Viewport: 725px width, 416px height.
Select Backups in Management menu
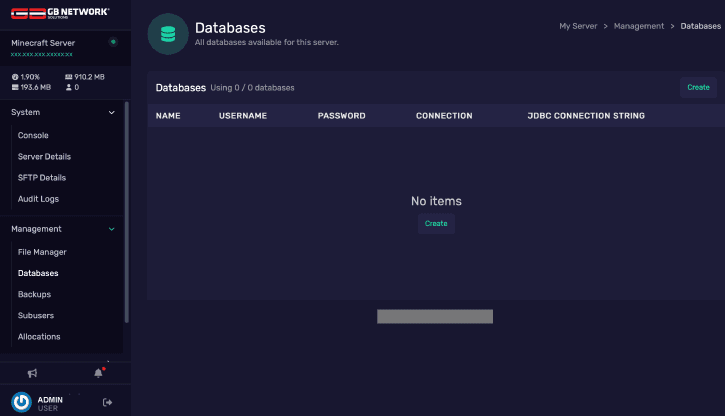coord(34,294)
